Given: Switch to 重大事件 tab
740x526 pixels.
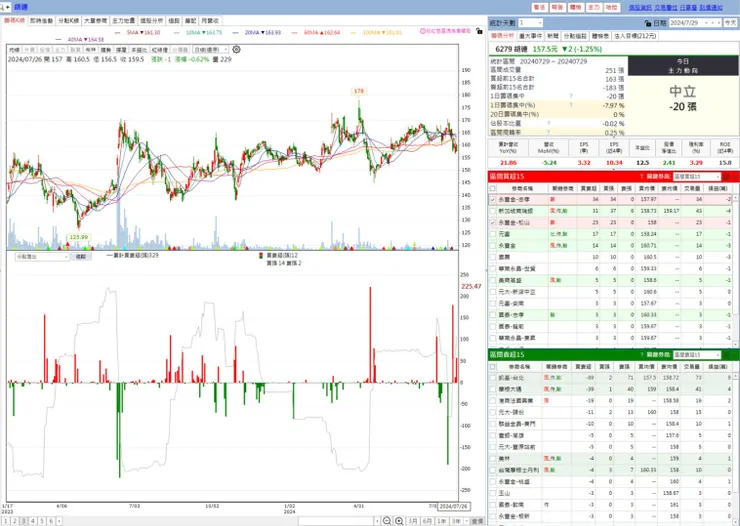Looking at the screenshot, I should tap(531, 36).
